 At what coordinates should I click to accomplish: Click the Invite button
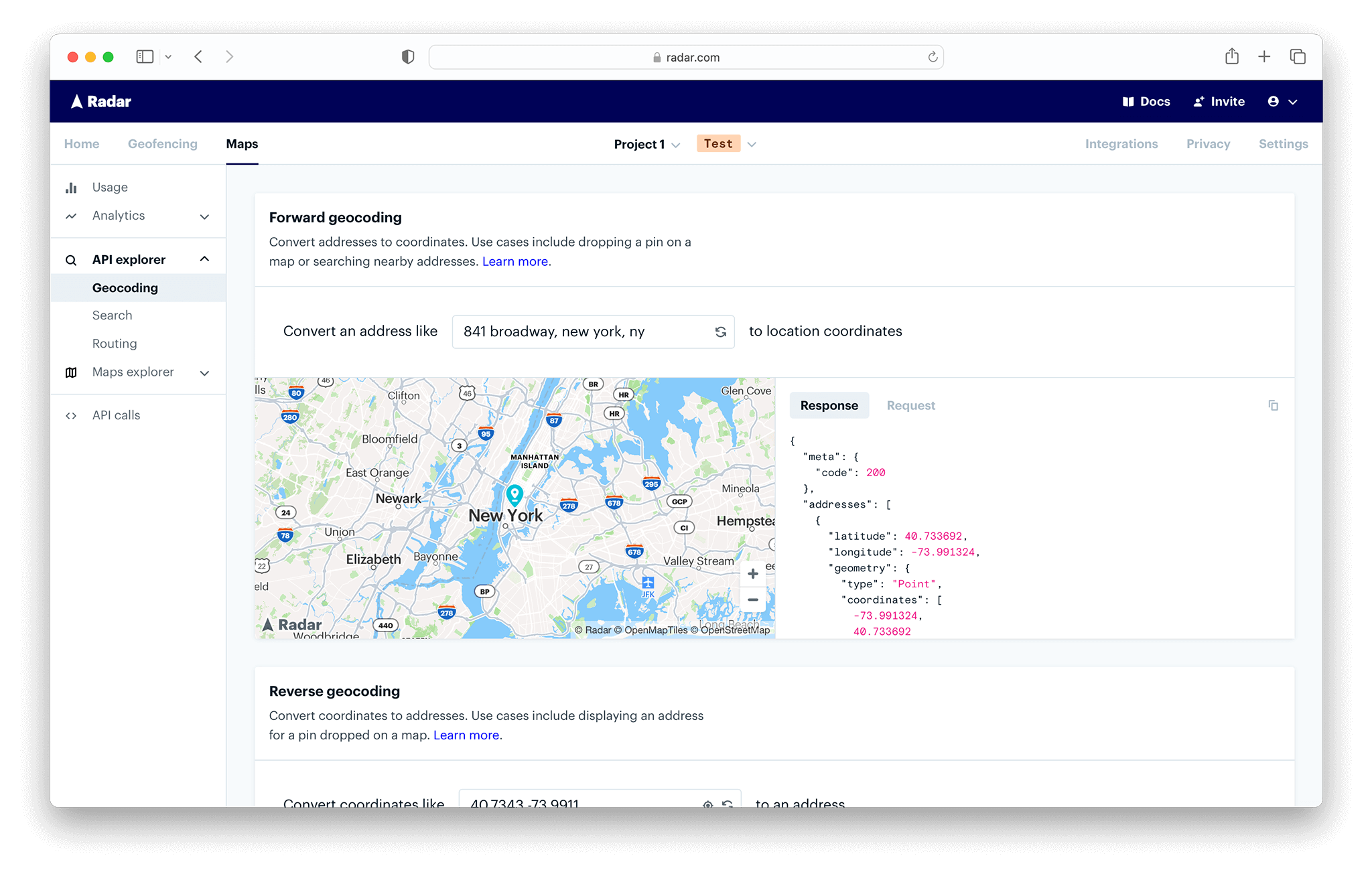click(x=1219, y=101)
